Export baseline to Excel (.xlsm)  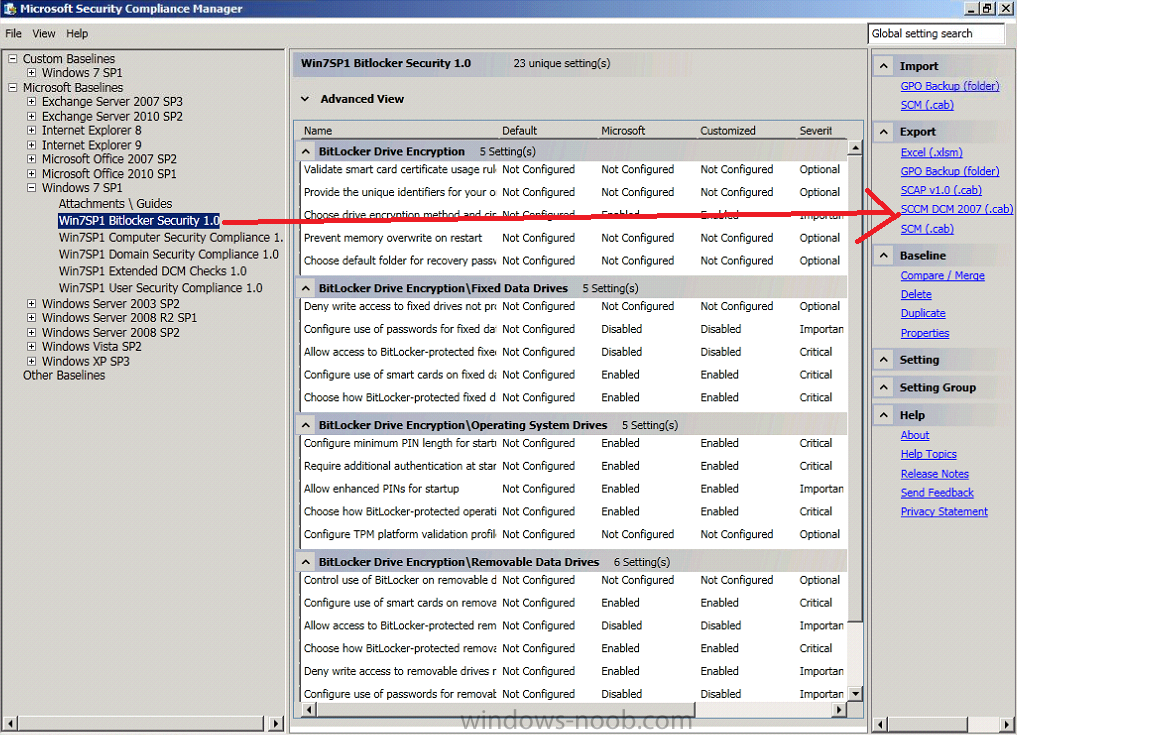pyautogui.click(x=932, y=152)
